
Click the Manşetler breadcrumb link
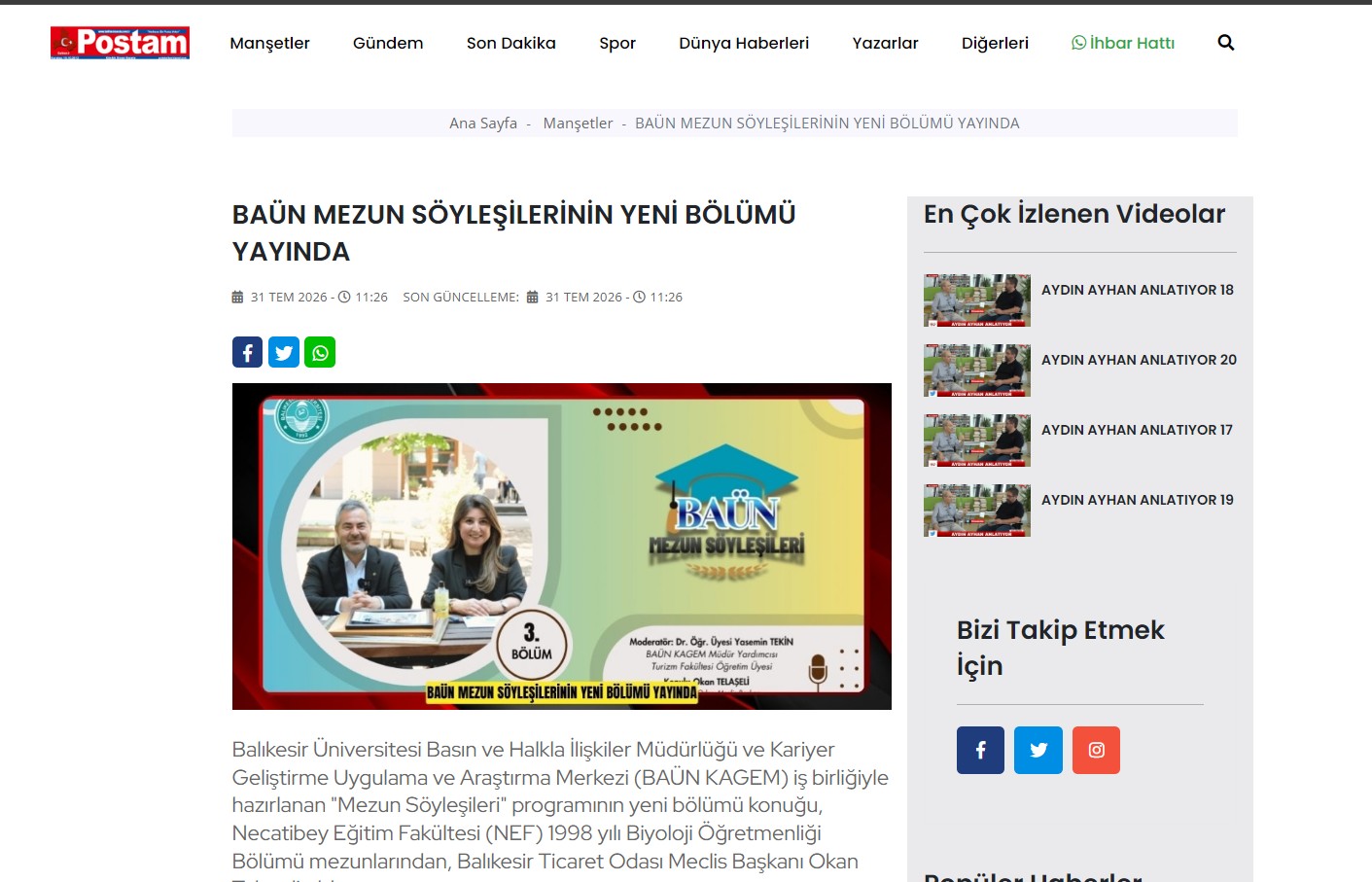click(578, 123)
